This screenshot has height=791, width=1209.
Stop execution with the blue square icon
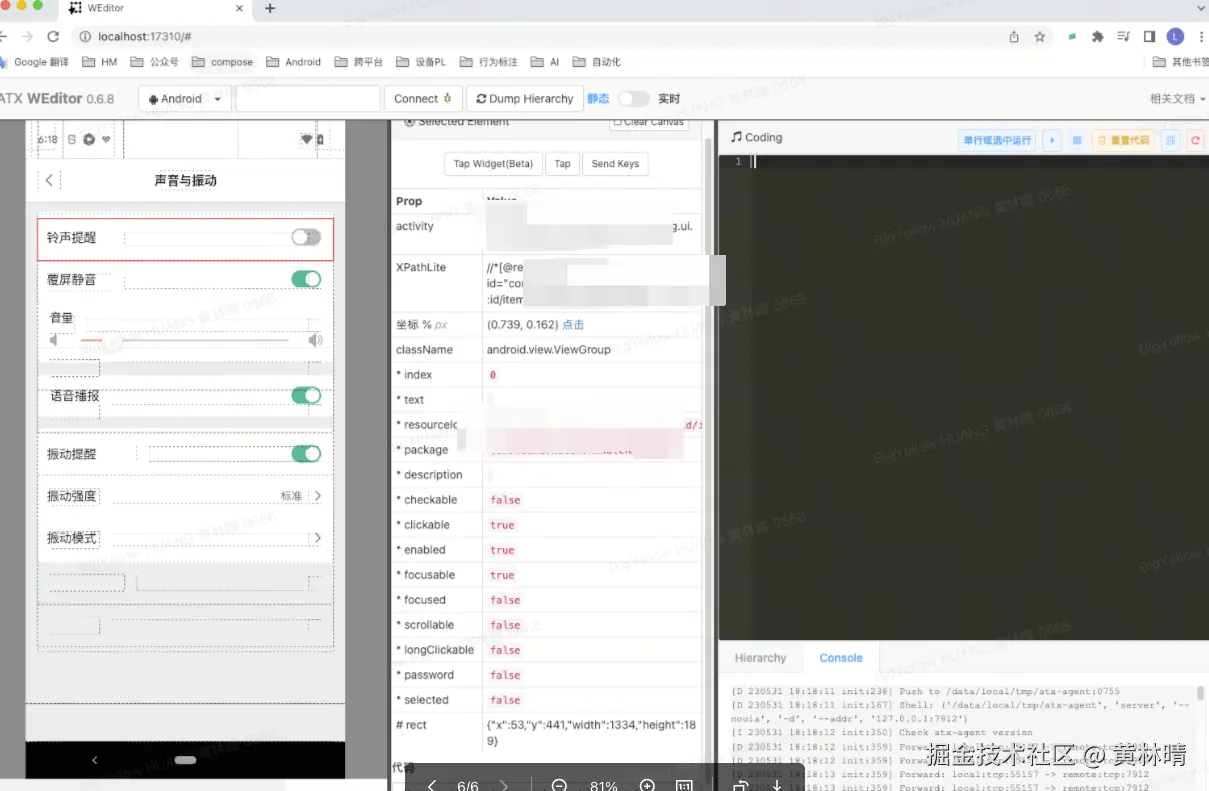coord(1077,141)
